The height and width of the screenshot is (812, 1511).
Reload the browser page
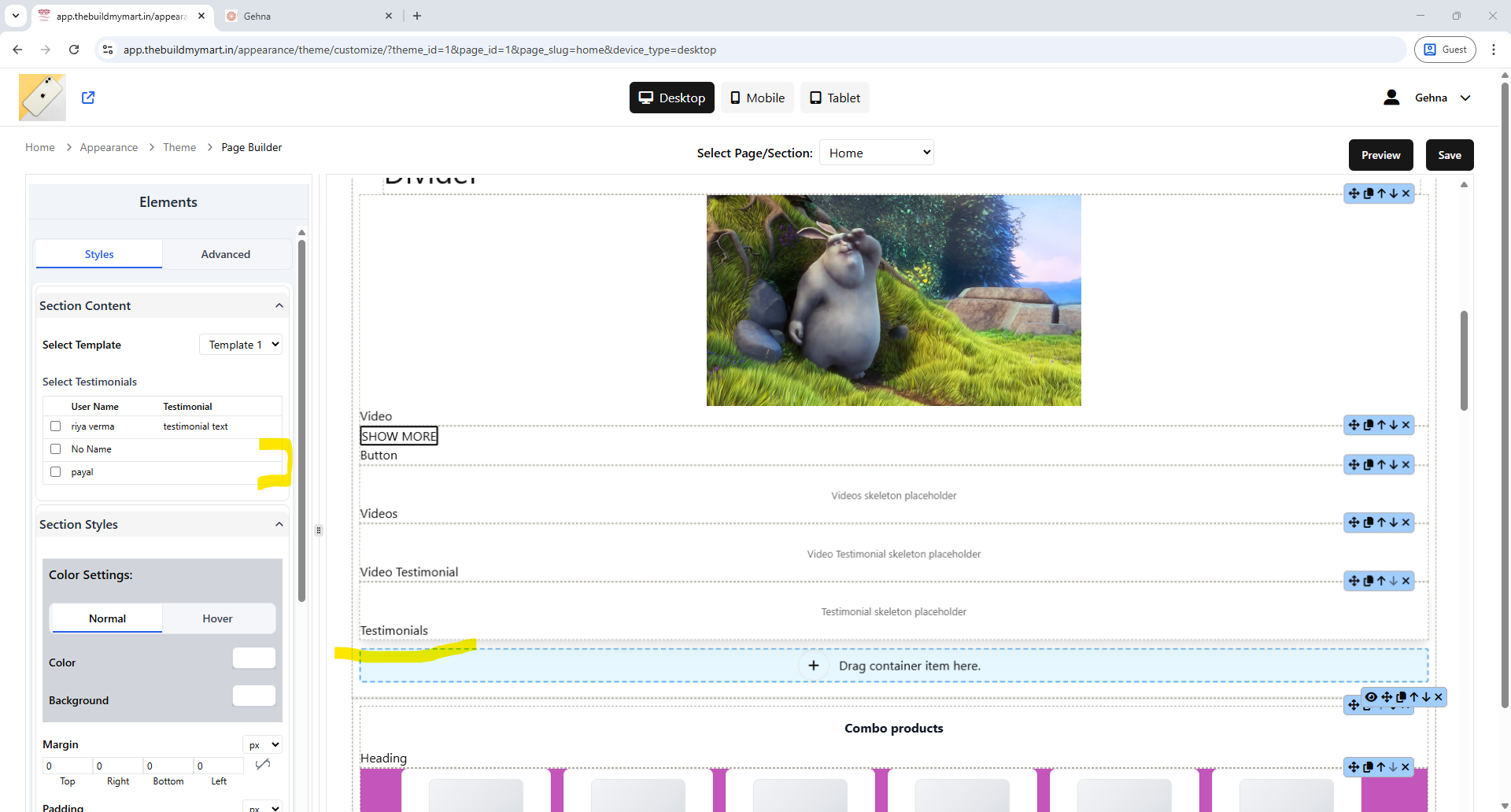tap(74, 50)
